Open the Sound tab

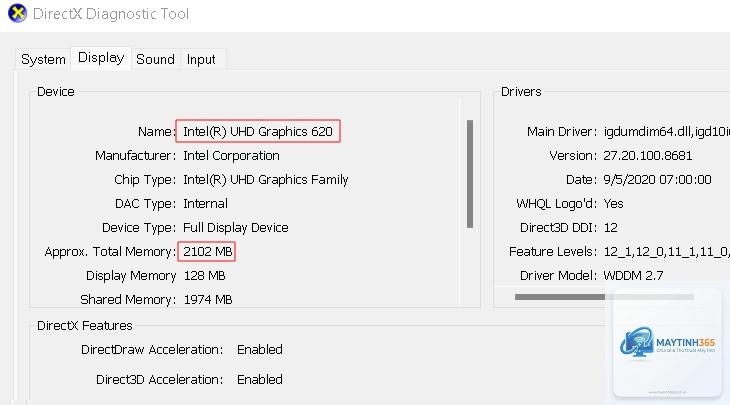[155, 60]
